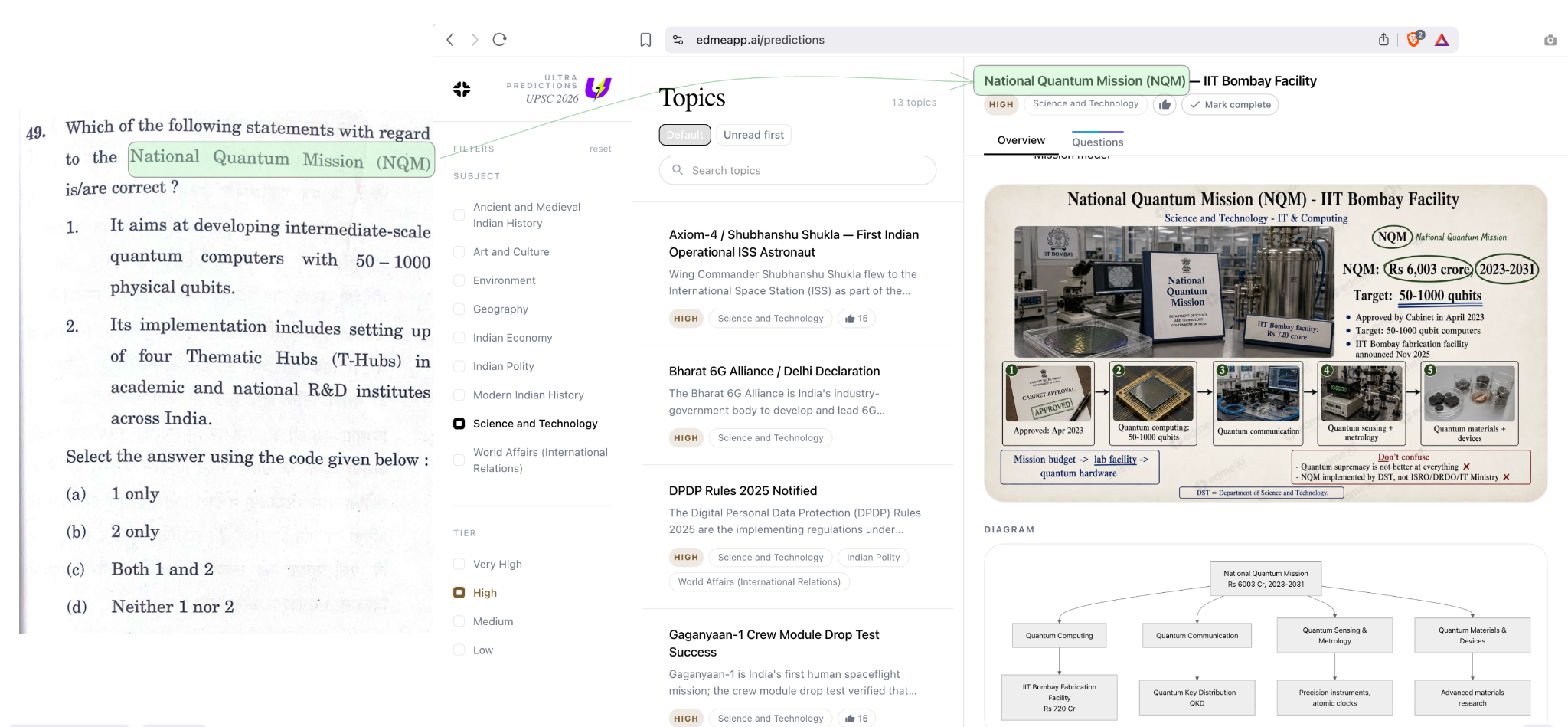Click the Science and Technology tag beside the thumbs-up
The width and height of the screenshot is (1568, 727).
point(1085,104)
